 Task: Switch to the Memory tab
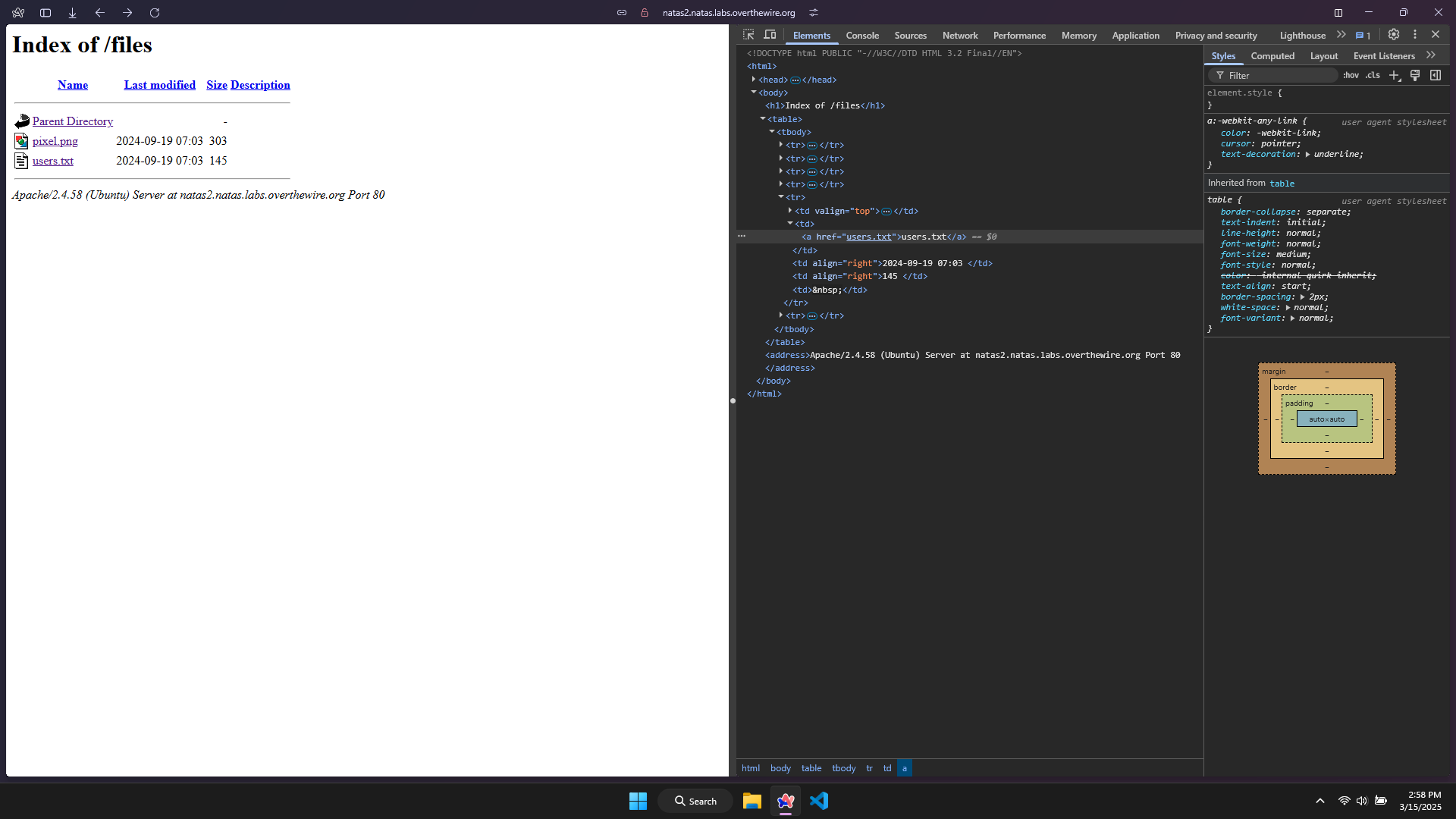(1079, 36)
